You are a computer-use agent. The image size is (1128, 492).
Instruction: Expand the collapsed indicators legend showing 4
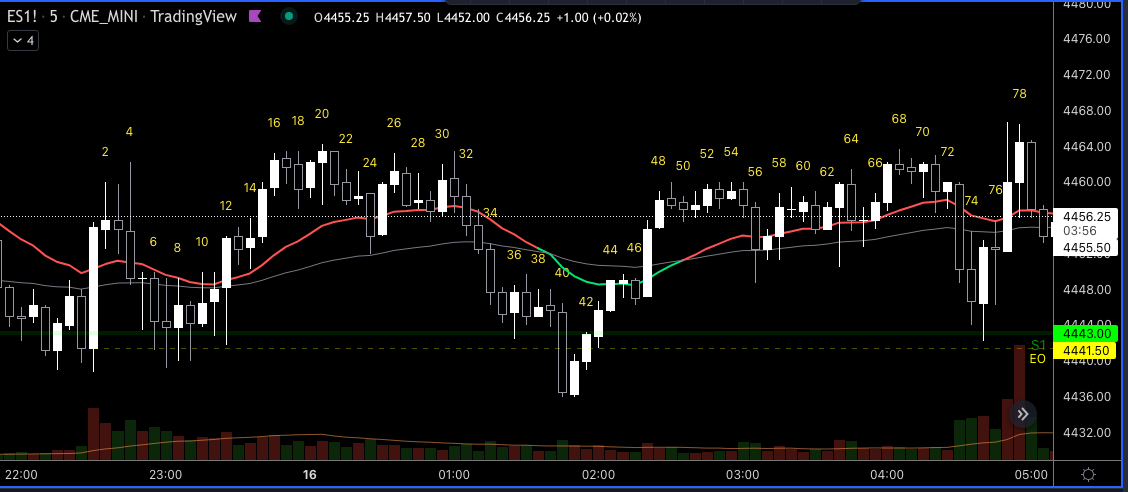pyautogui.click(x=23, y=41)
